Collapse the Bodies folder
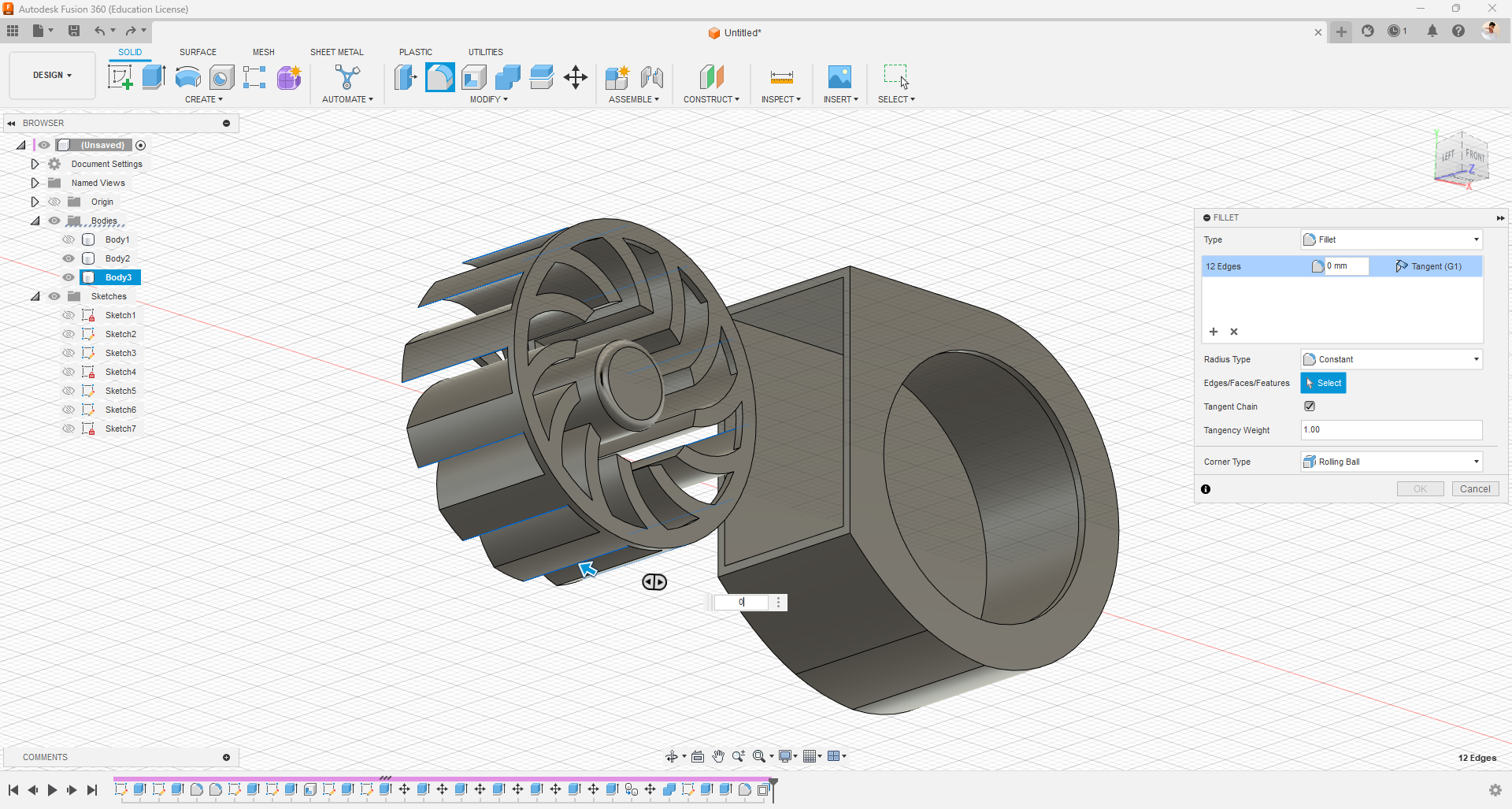1512x809 pixels. pos(35,221)
